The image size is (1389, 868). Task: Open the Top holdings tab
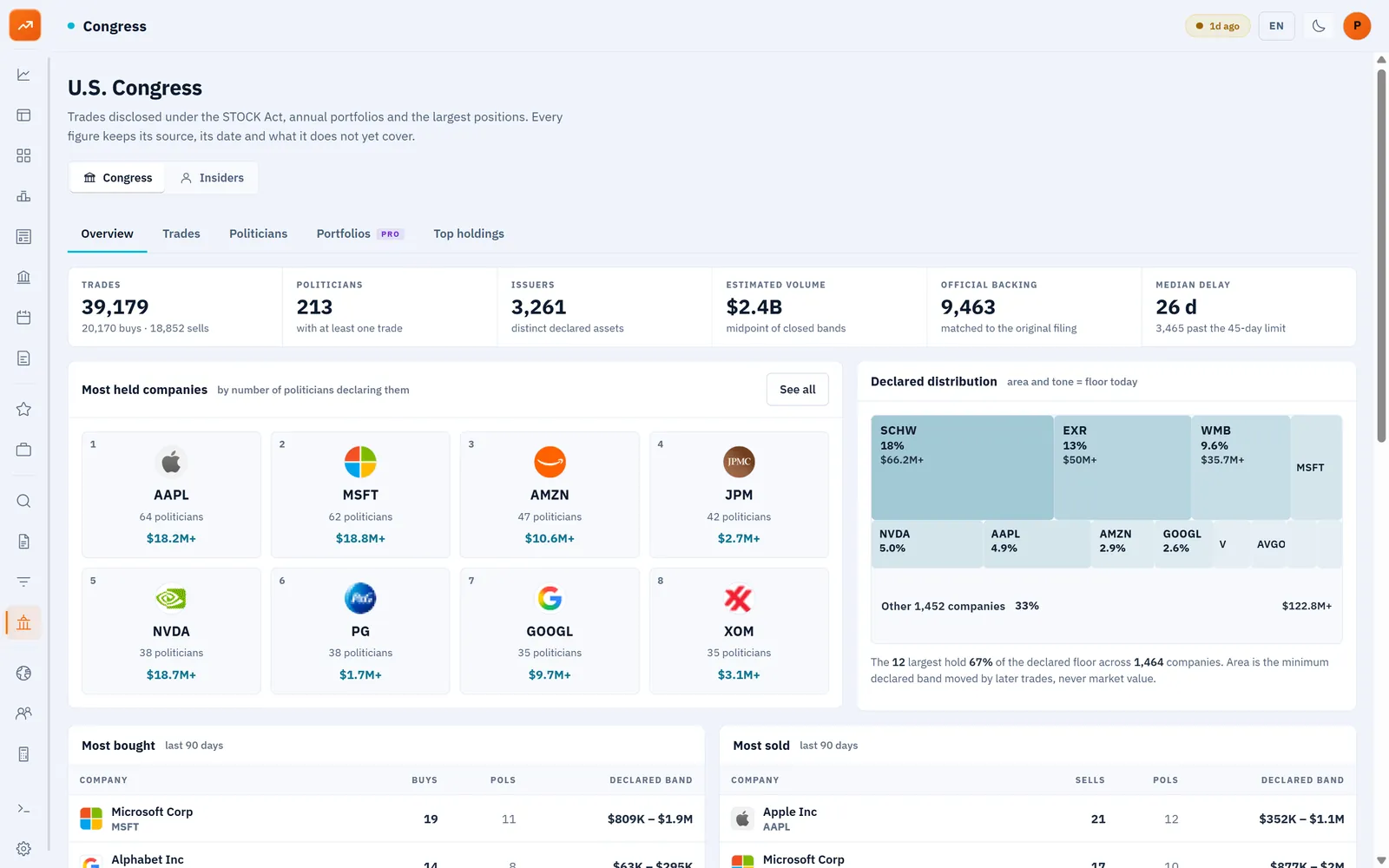[469, 233]
